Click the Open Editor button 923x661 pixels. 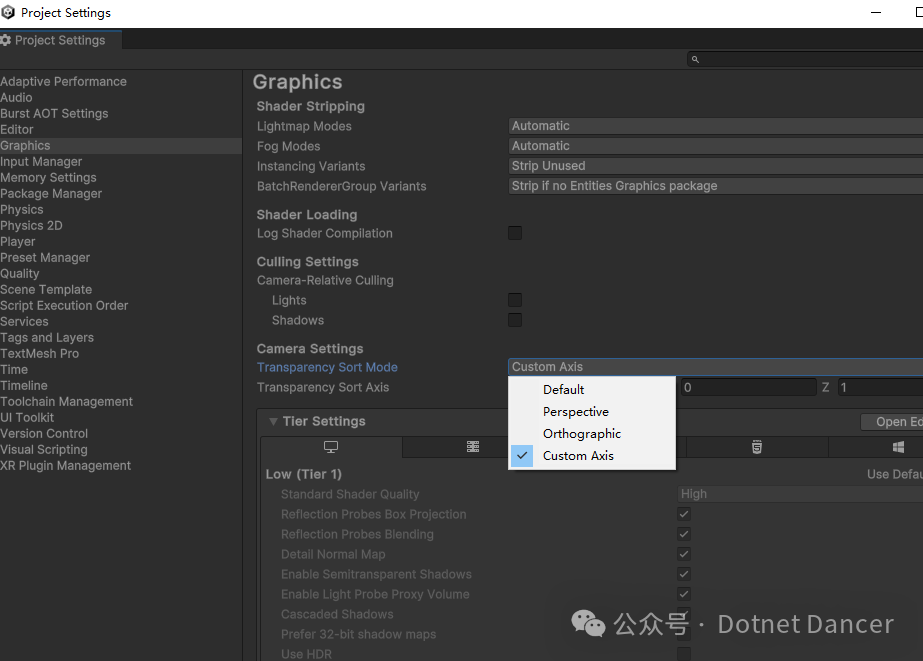(892, 422)
